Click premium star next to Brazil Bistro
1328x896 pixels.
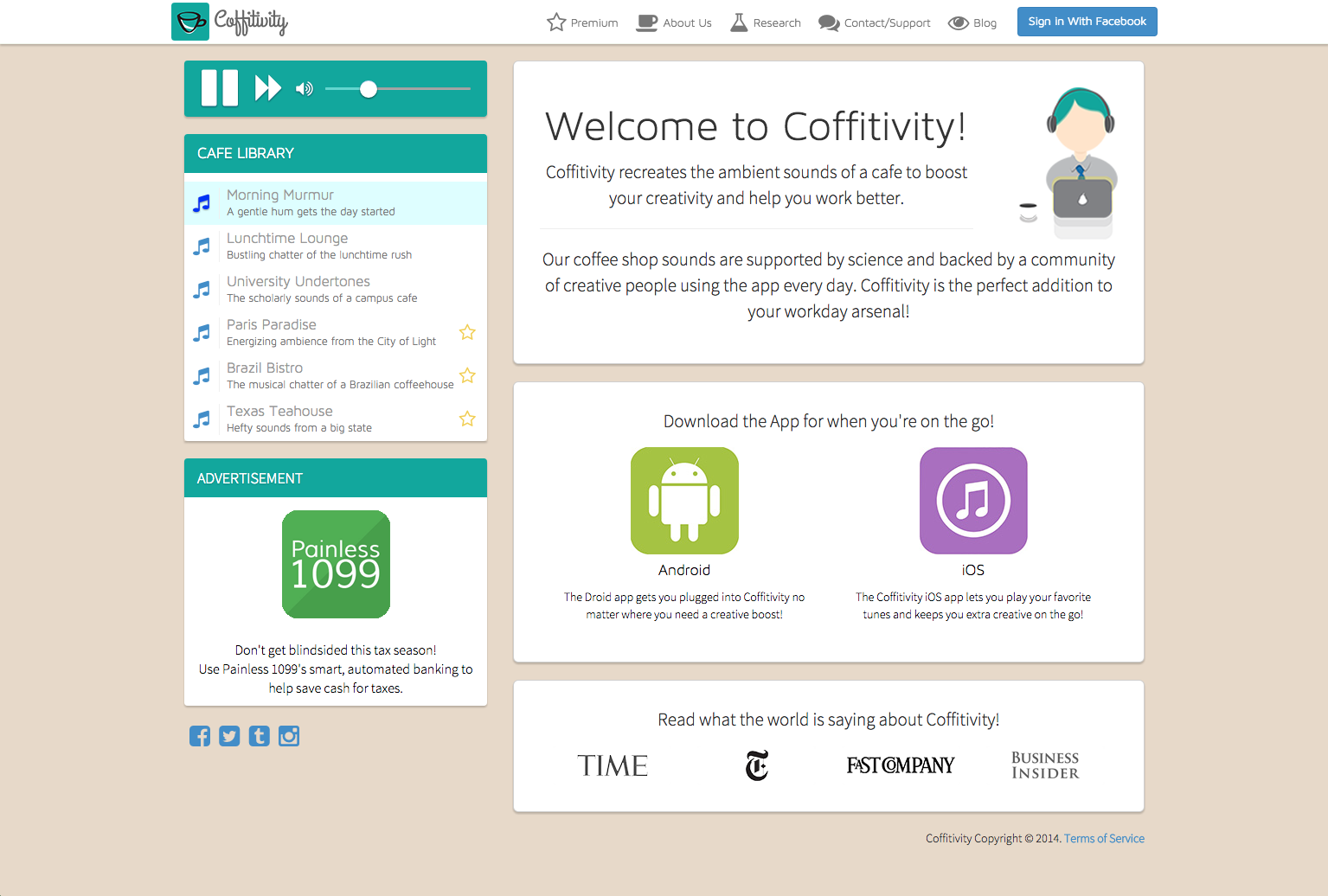[x=467, y=375]
